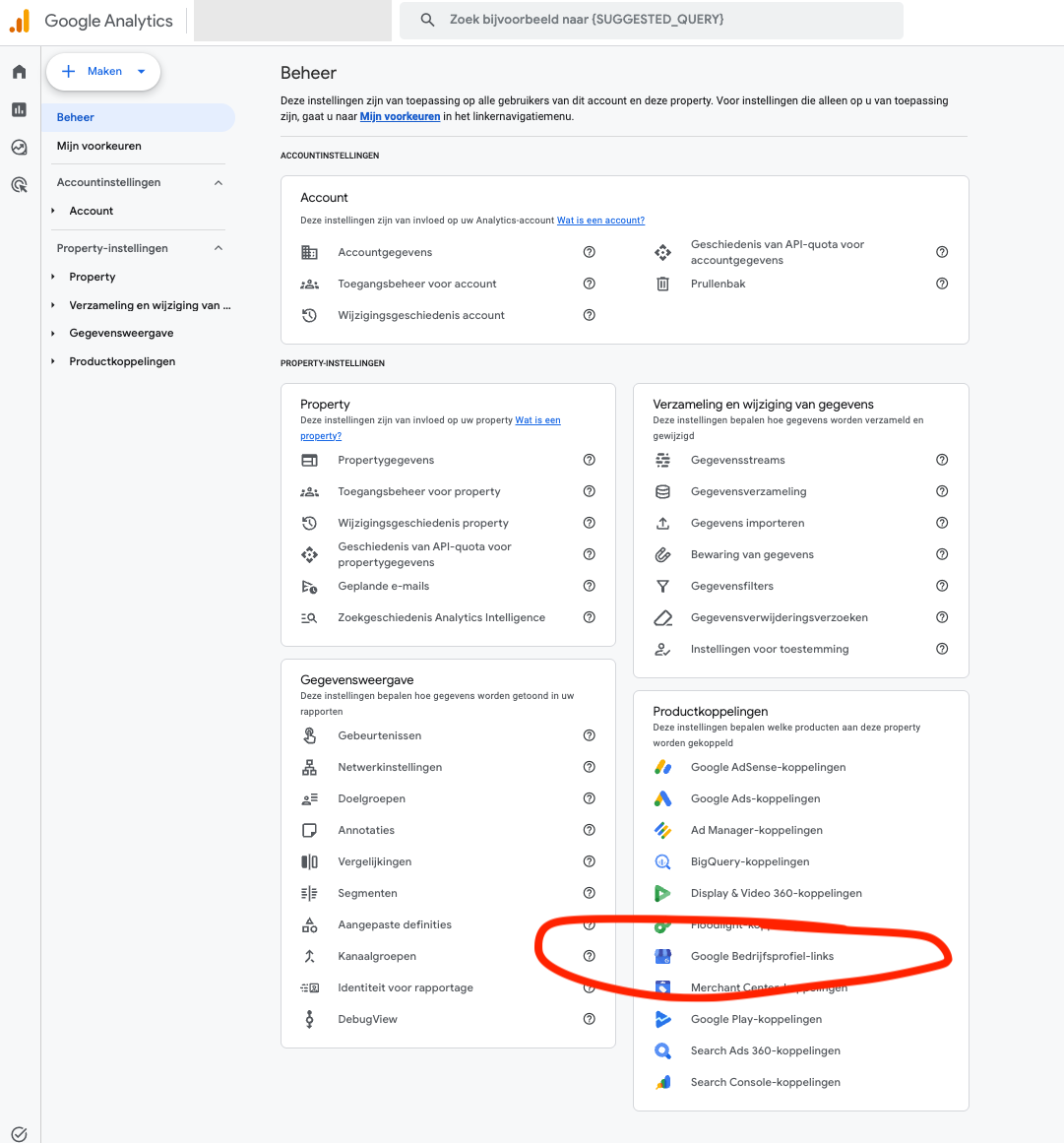Screen dimensions: 1064x1143
Task: Open the Maken dropdown button
Action: click(103, 72)
